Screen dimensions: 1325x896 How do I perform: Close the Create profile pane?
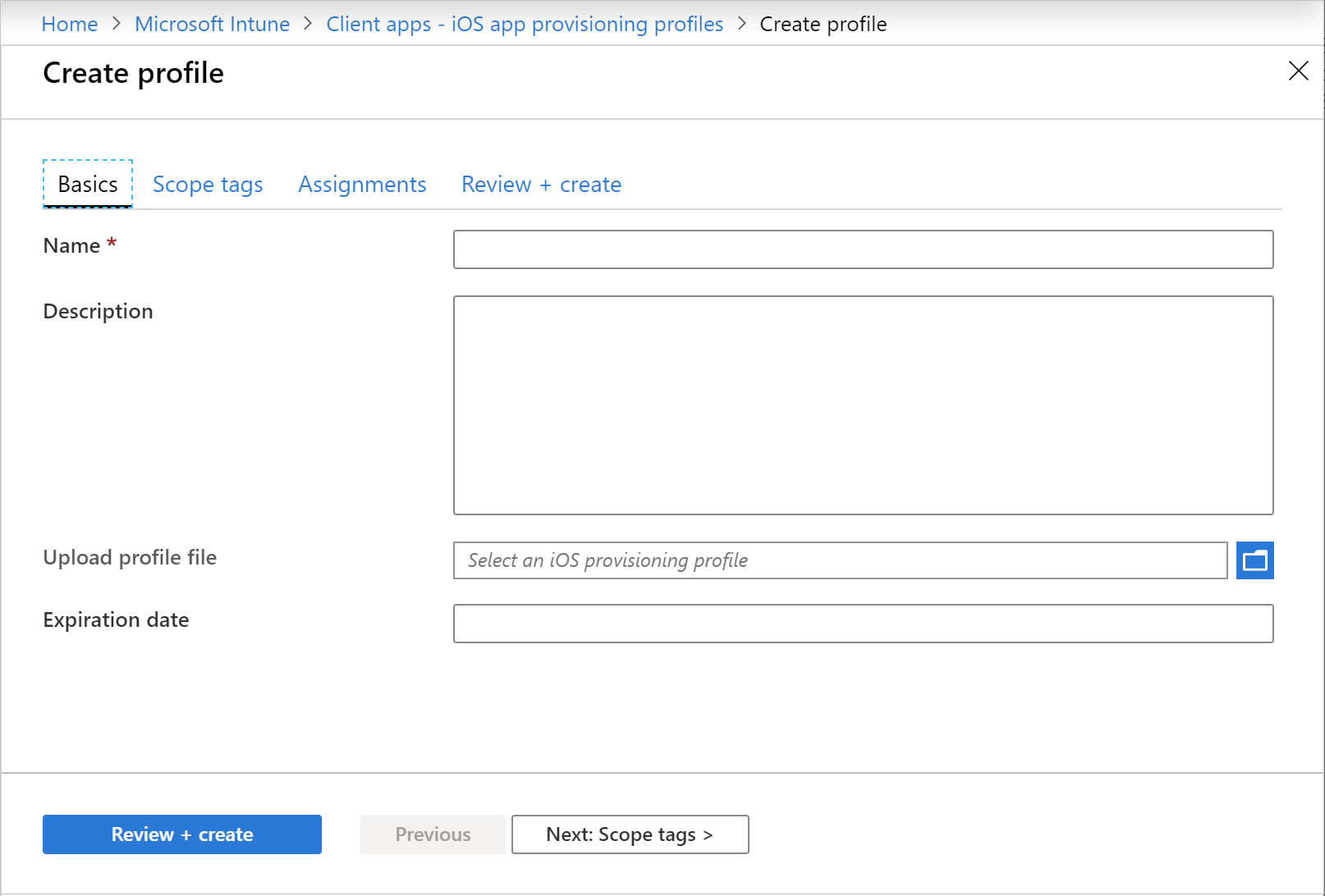coord(1298,71)
